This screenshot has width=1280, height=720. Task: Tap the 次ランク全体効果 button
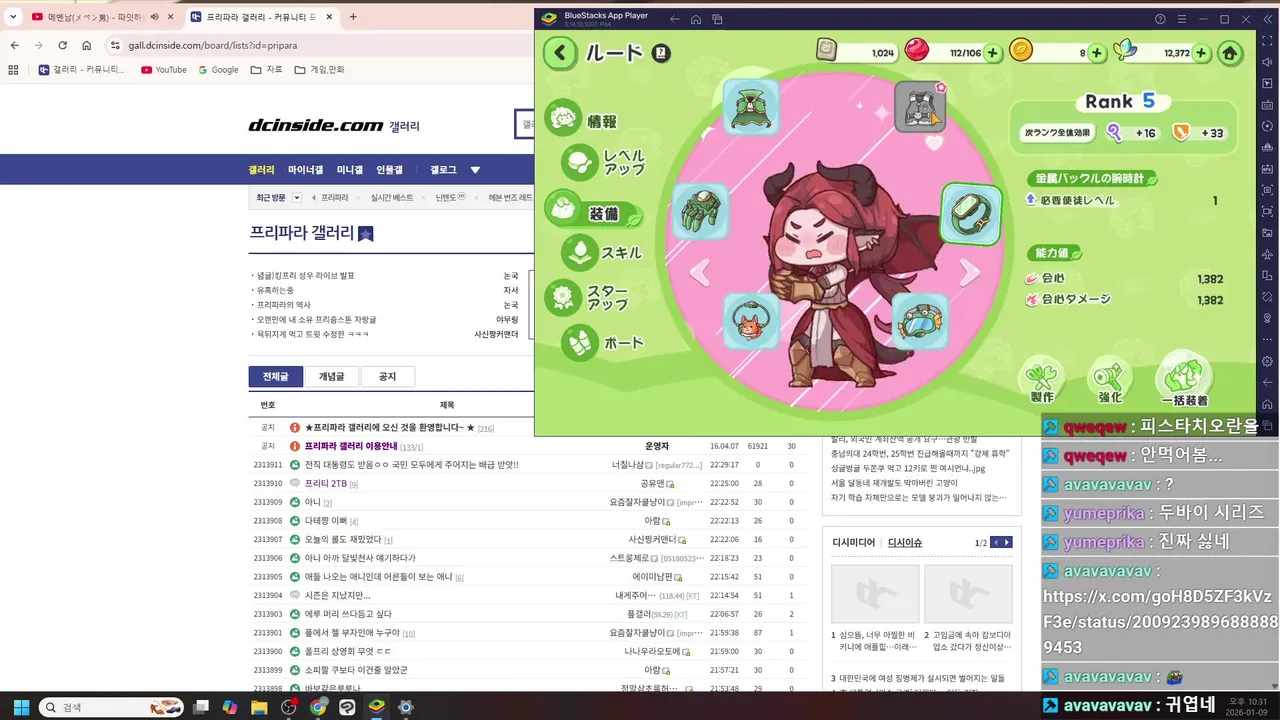tap(1060, 132)
